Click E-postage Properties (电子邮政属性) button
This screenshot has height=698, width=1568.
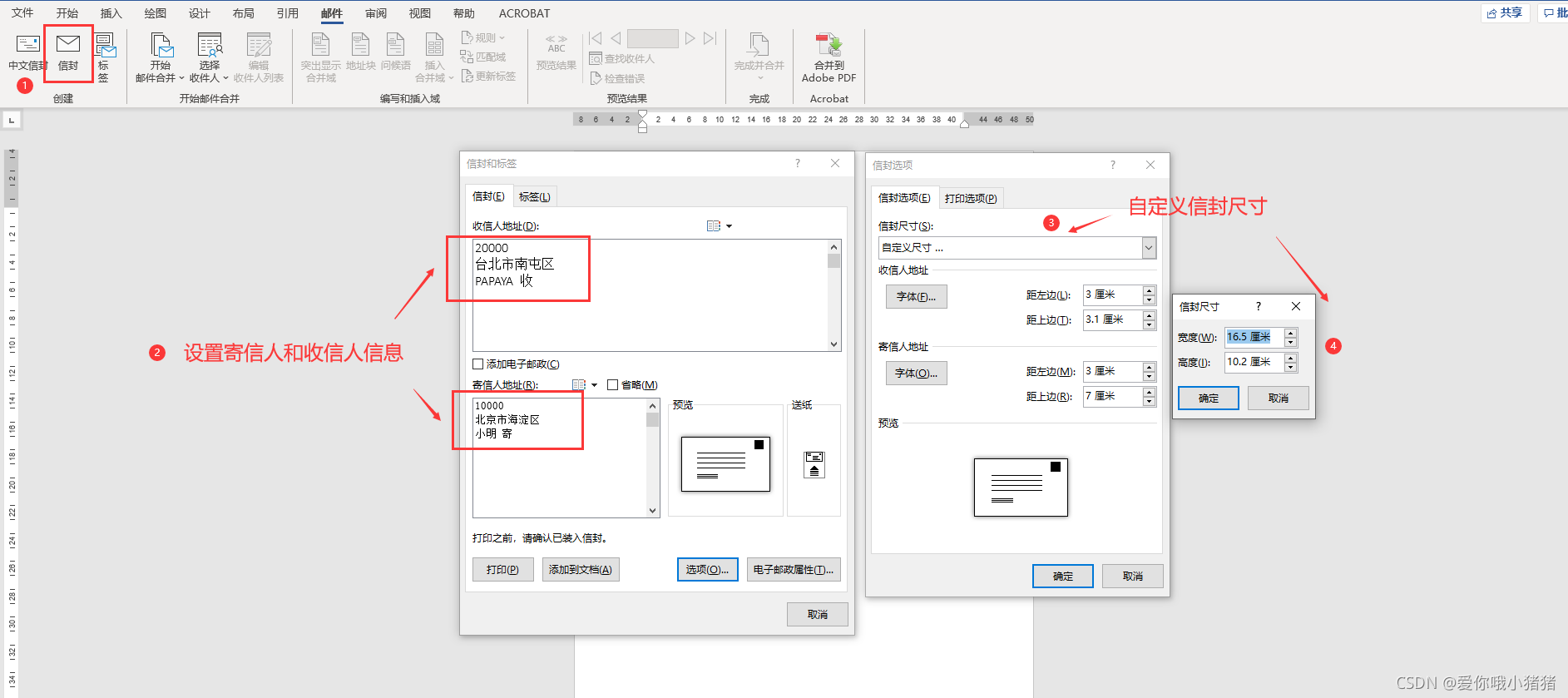[794, 569]
